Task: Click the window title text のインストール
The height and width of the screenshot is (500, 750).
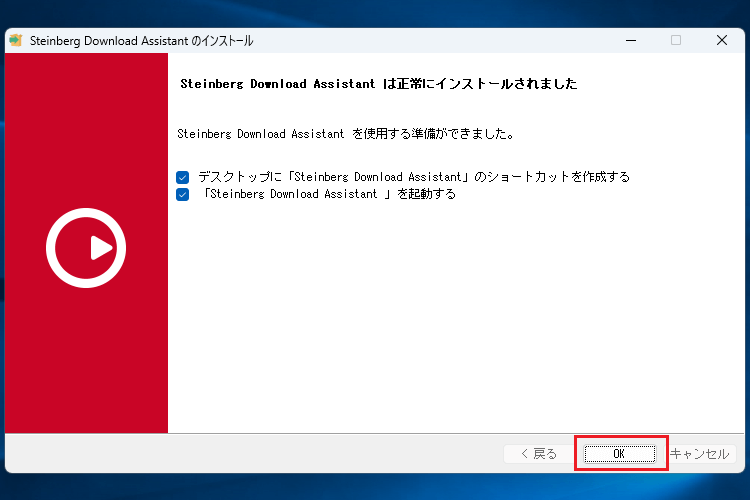Action: pyautogui.click(x=221, y=41)
